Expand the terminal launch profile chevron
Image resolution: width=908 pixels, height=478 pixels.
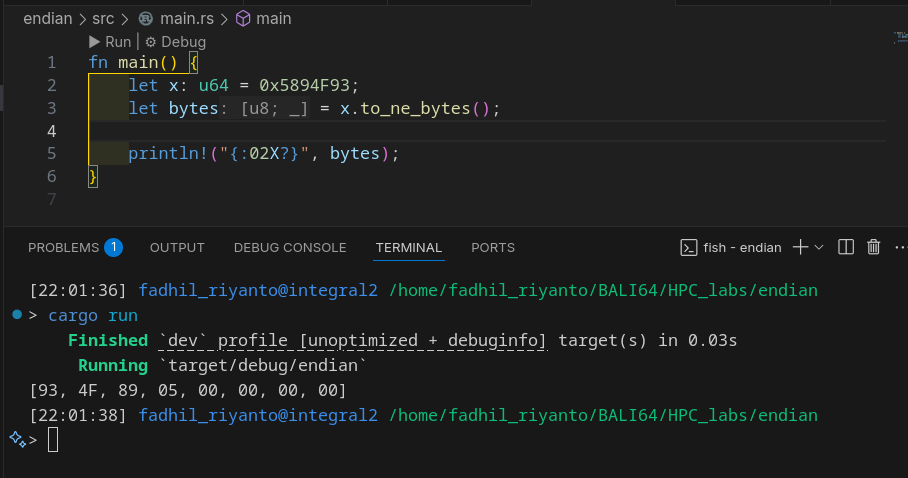[x=819, y=247]
